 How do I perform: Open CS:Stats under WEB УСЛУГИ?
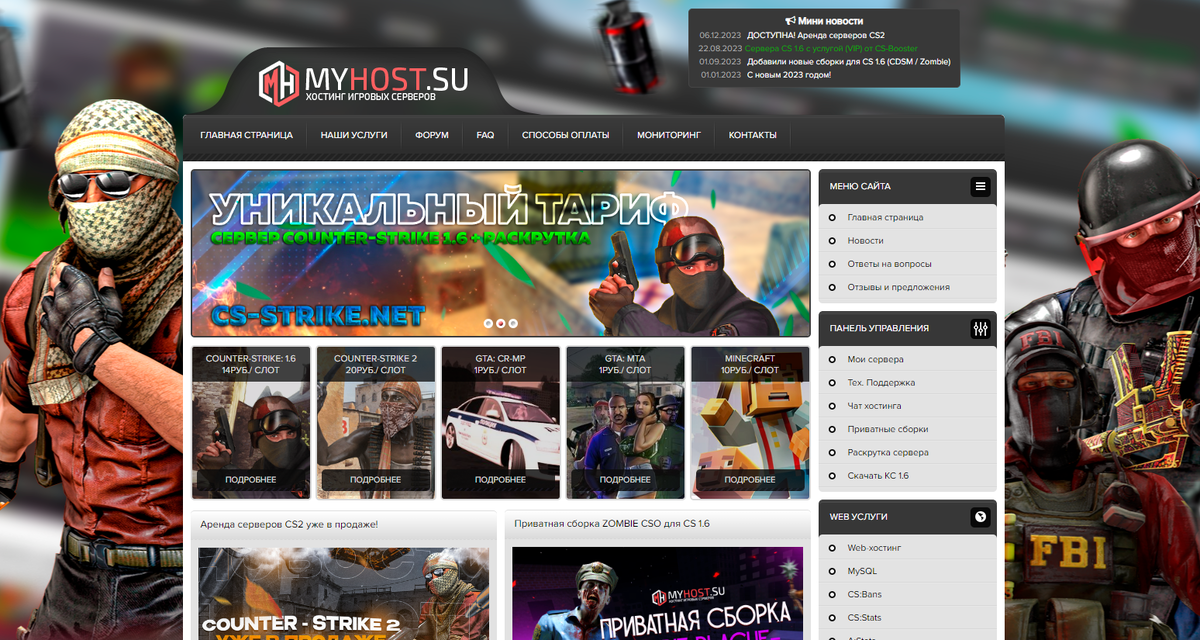[x=865, y=618]
